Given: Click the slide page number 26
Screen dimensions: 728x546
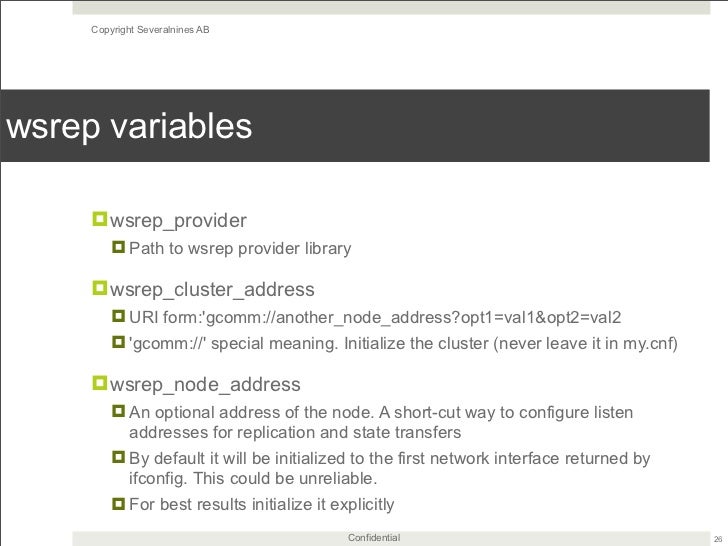Looking at the screenshot, I should click(717, 538).
